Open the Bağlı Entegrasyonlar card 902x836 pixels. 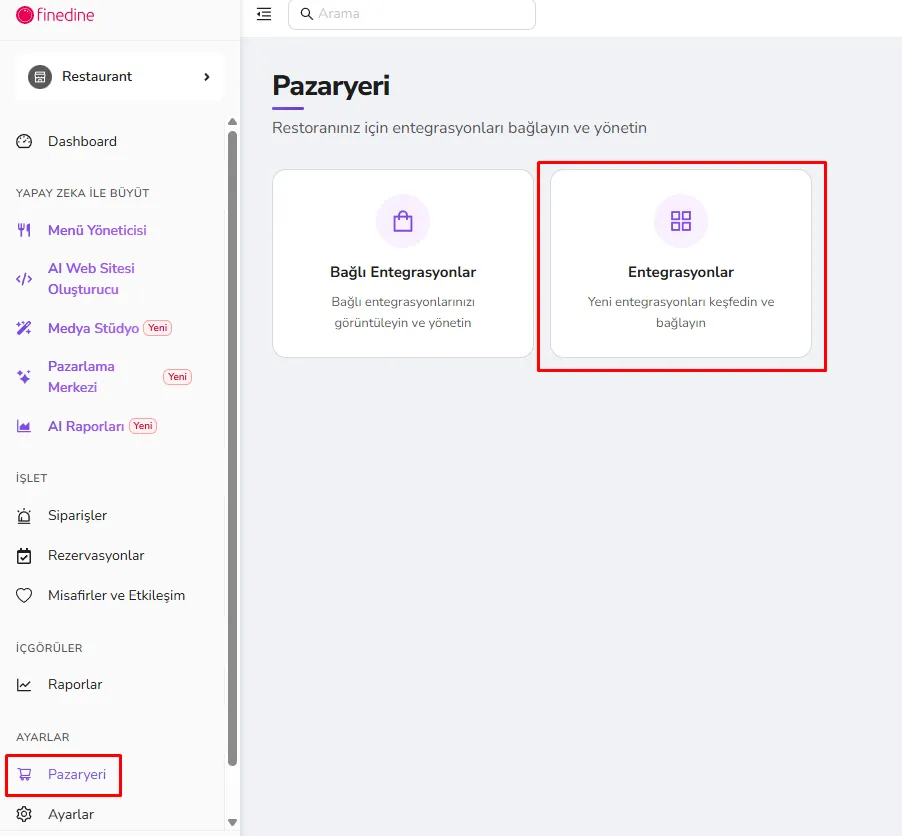point(403,264)
